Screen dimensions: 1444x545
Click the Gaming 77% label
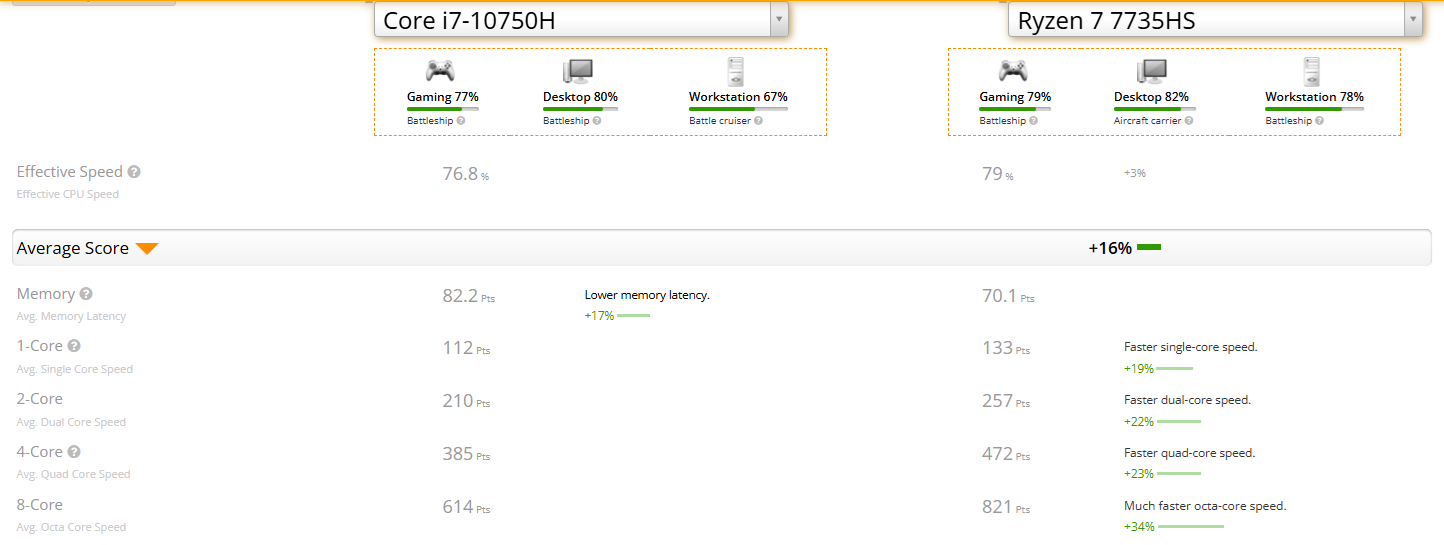pos(443,97)
